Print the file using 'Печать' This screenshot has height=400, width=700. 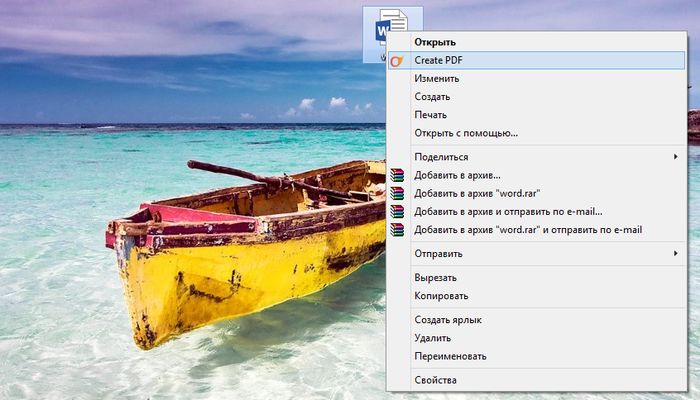point(431,115)
